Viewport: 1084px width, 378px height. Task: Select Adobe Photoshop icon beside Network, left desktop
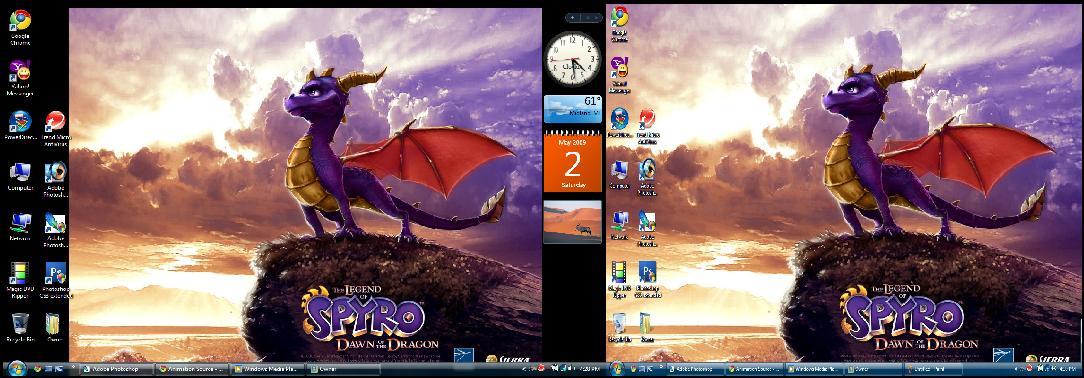click(x=56, y=230)
